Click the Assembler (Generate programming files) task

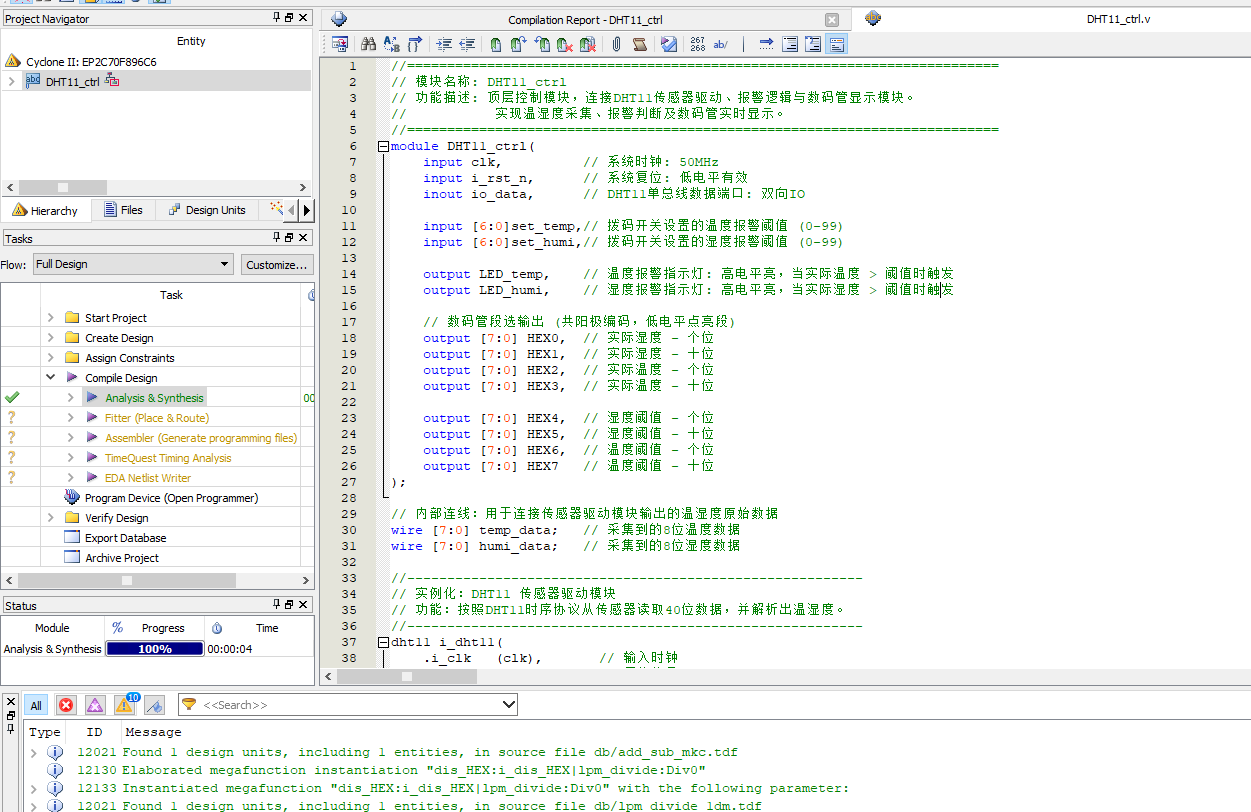coord(201,437)
